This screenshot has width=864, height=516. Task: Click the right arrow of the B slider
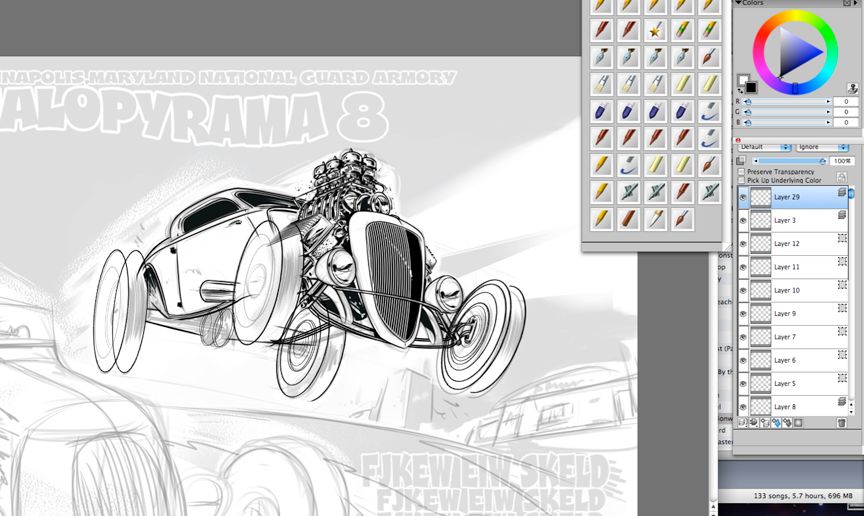828,122
